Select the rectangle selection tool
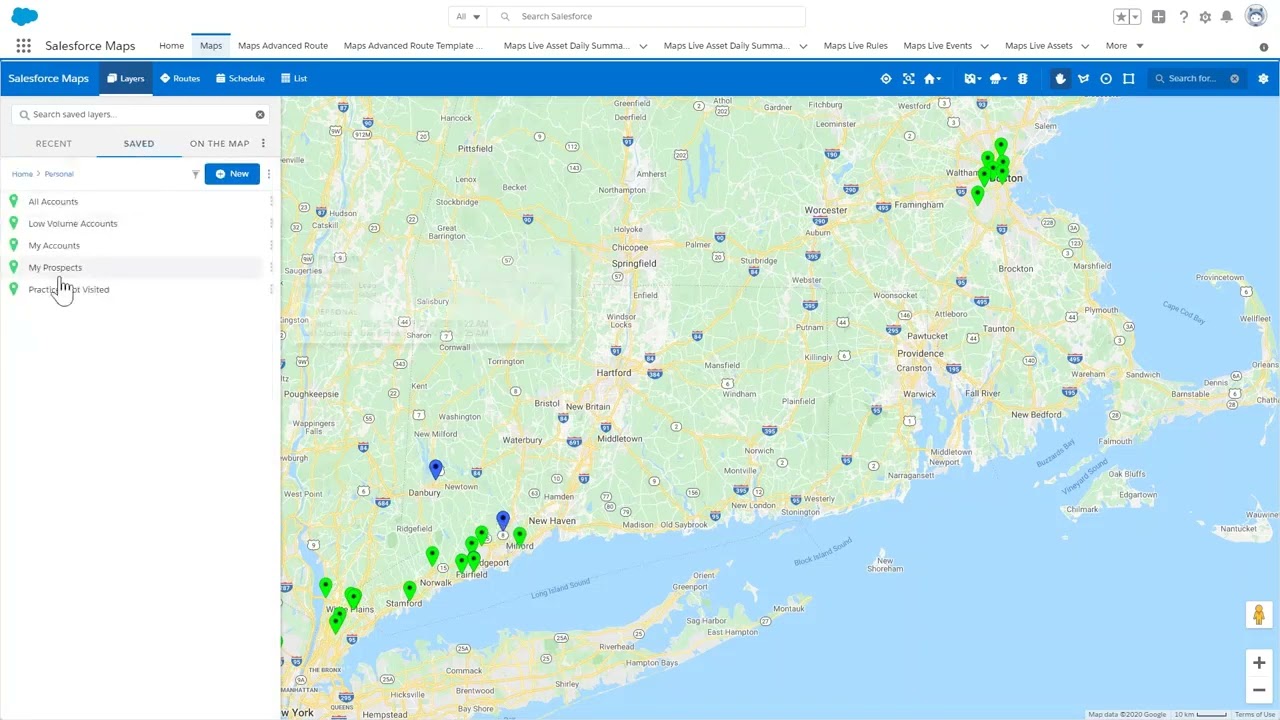Screen dimensions: 1280x720 coord(1129,78)
